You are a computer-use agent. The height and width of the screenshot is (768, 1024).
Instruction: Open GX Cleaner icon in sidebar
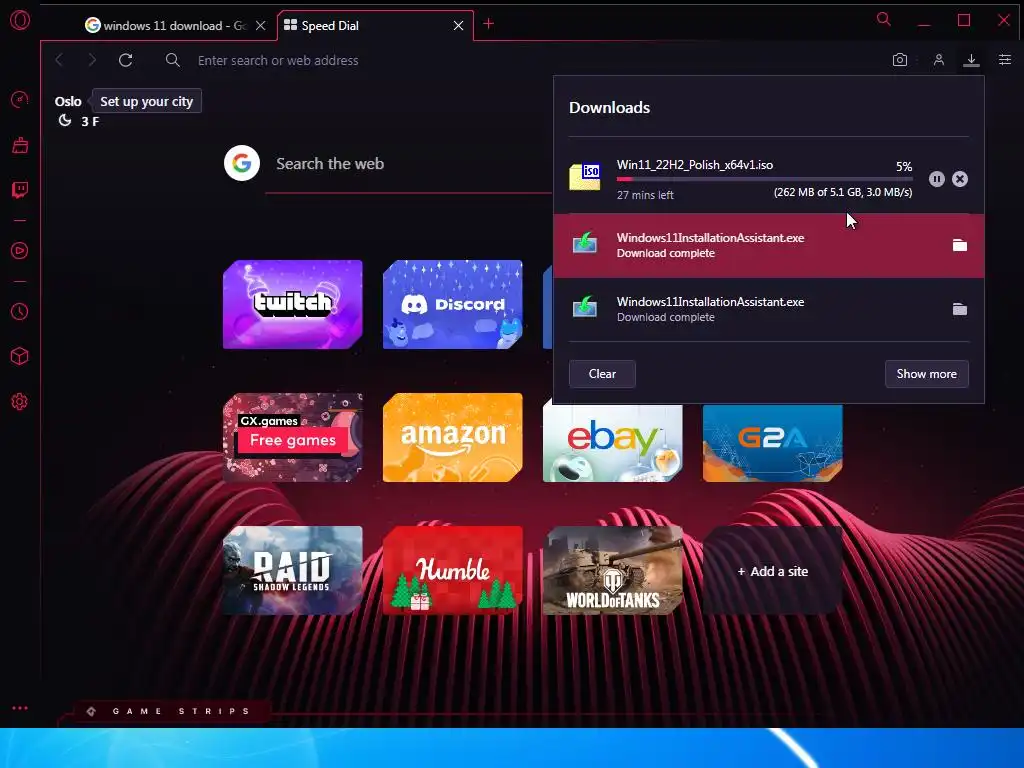click(20, 145)
